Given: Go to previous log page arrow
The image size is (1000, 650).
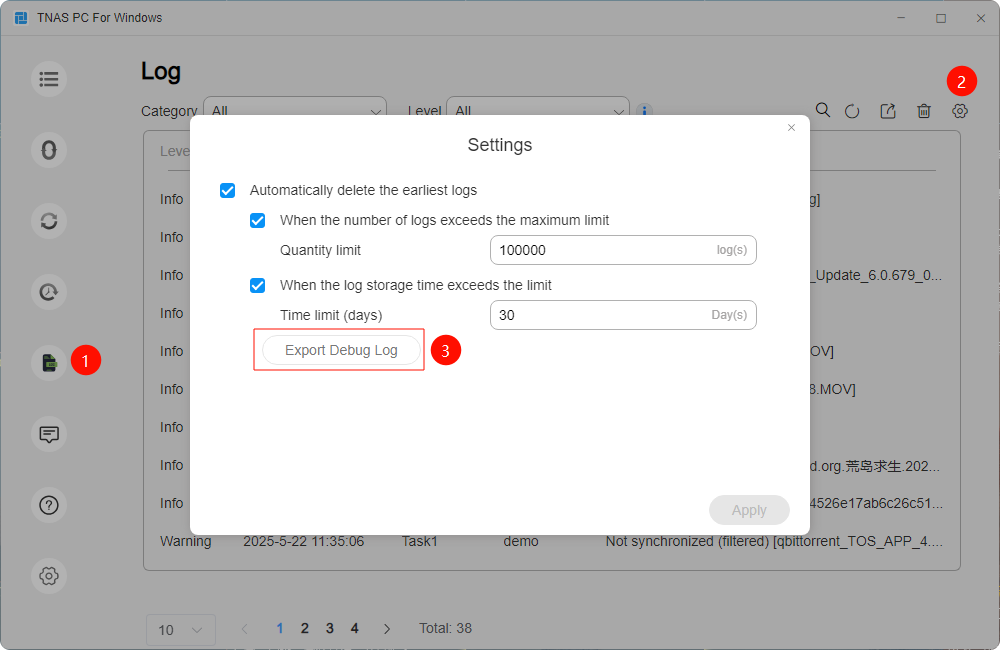Looking at the screenshot, I should tap(245, 629).
